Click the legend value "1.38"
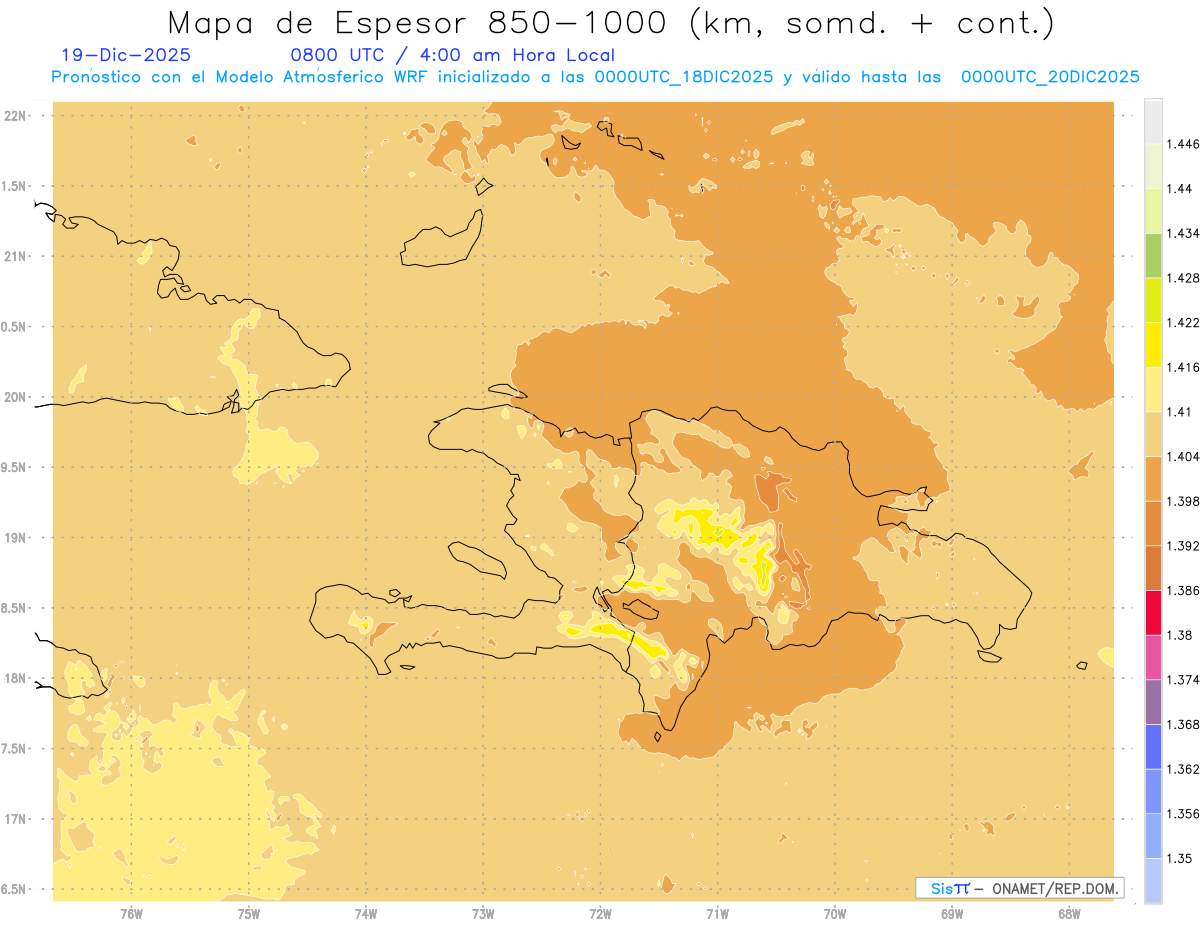This screenshot has height=927, width=1200. (1180, 635)
